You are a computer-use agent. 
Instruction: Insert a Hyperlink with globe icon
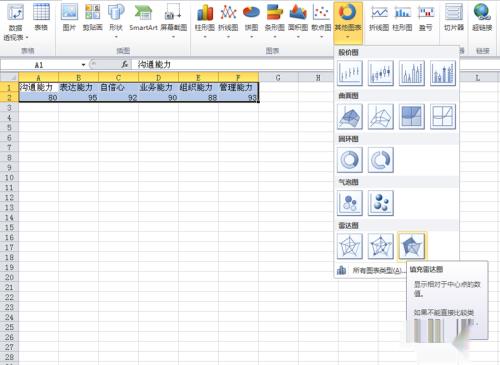(482, 18)
